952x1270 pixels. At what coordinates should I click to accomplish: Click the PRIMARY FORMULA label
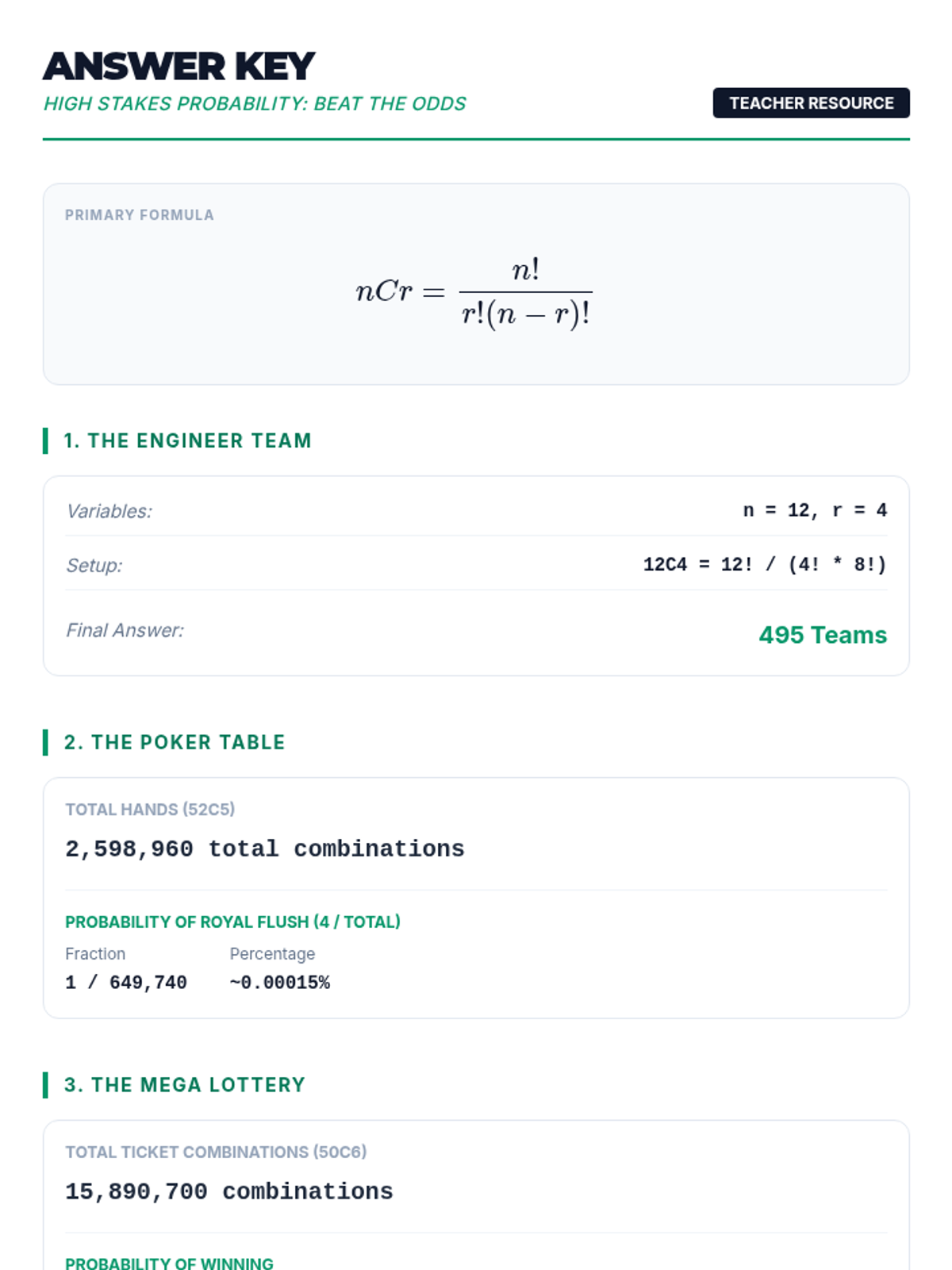(140, 215)
